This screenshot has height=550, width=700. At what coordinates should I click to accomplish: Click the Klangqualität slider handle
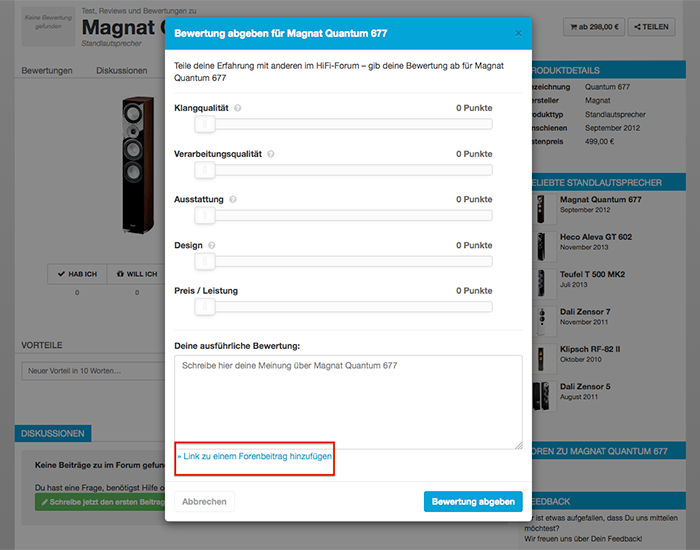(205, 124)
